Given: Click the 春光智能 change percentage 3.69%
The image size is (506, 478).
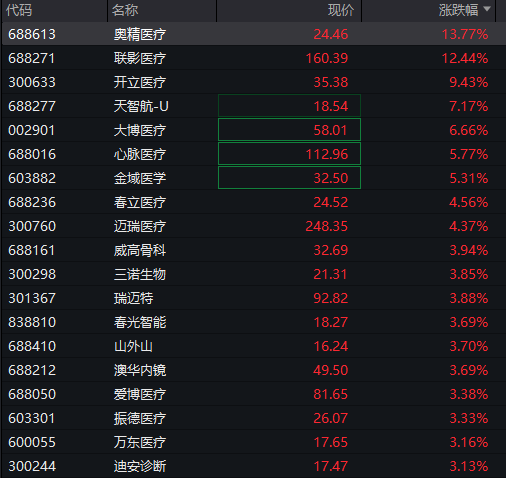Looking at the screenshot, I should (x=469, y=322).
